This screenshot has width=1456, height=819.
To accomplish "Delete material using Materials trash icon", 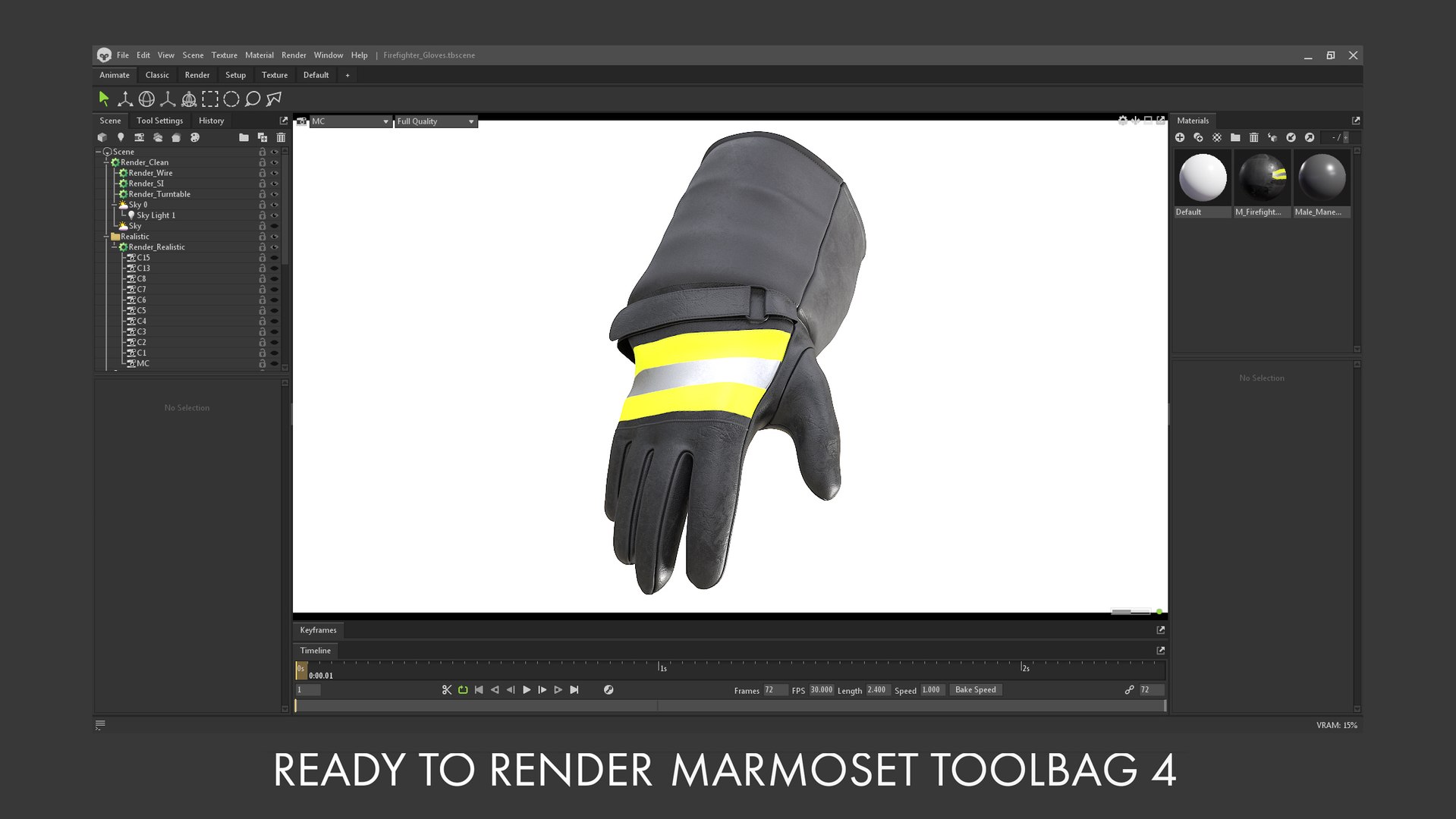I will 1253,137.
